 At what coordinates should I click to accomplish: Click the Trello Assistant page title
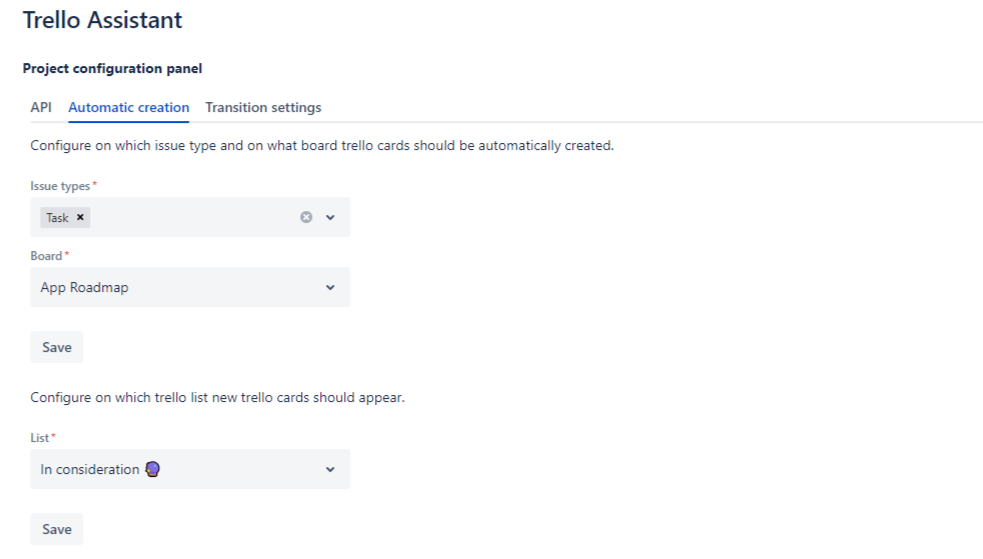click(x=103, y=19)
